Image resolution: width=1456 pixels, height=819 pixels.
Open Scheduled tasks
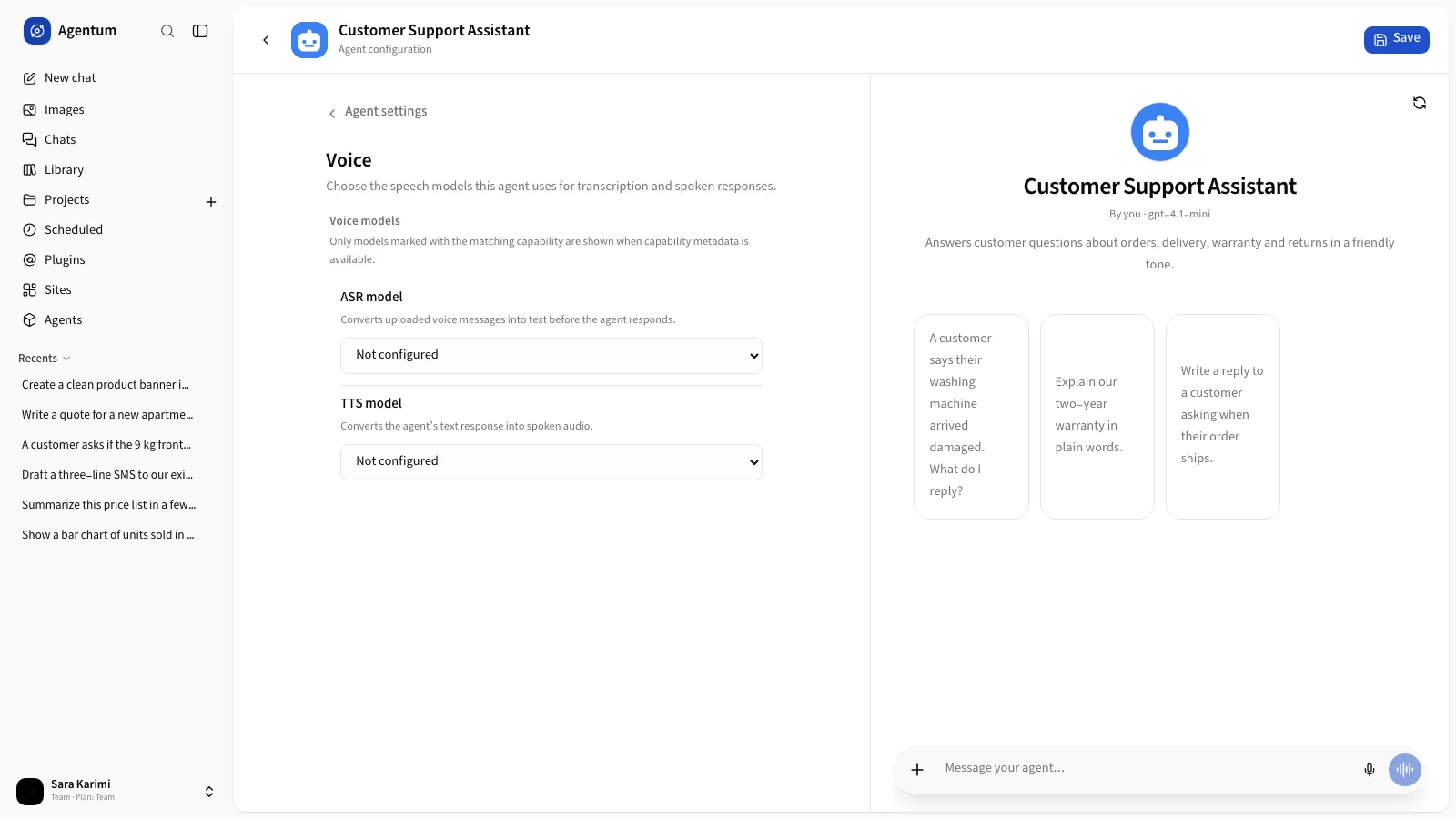116,229
